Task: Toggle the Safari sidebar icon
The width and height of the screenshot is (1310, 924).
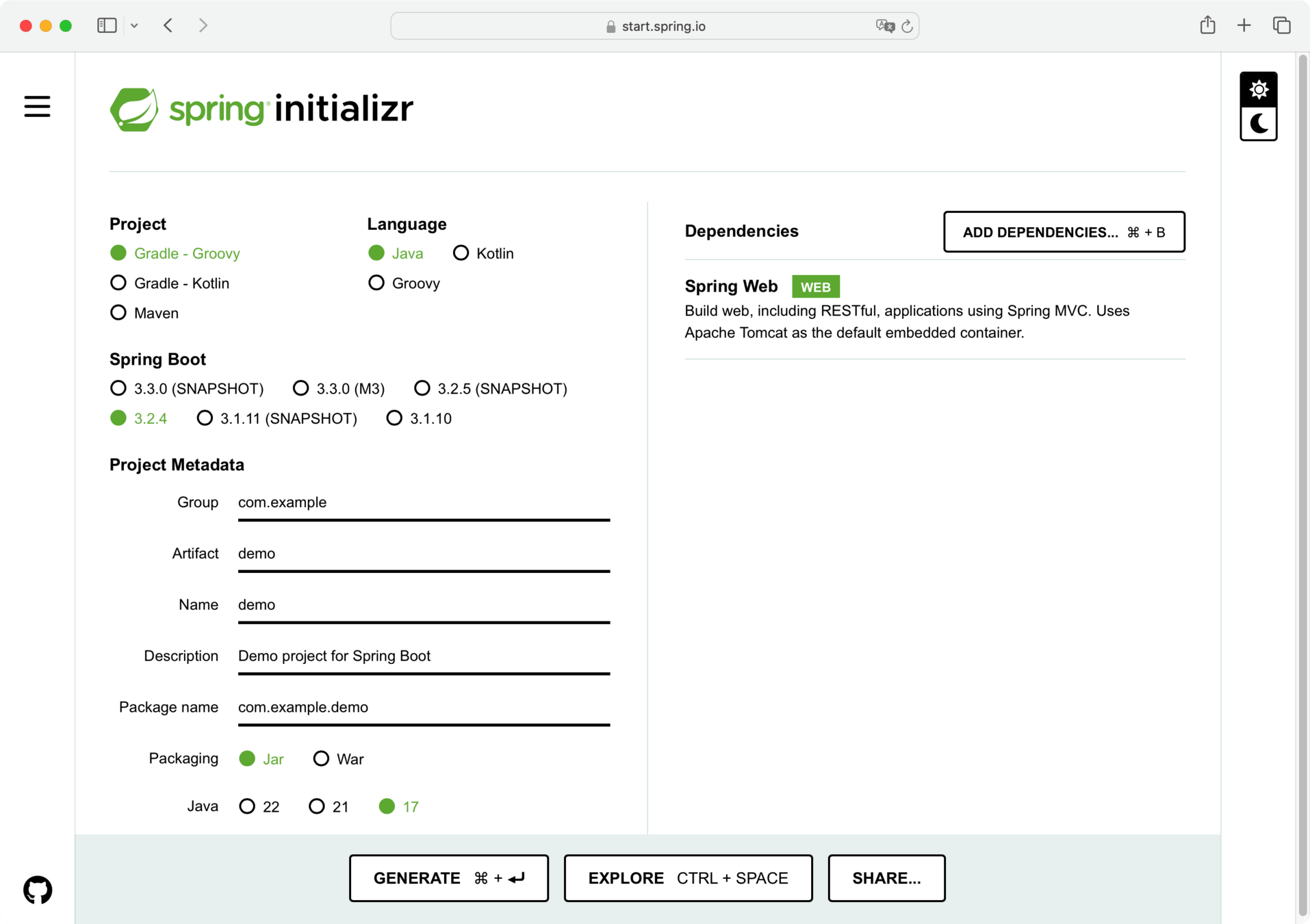Action: 107,26
